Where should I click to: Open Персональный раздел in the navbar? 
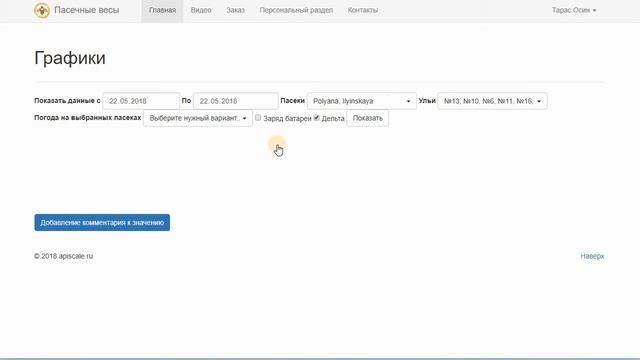click(x=296, y=10)
